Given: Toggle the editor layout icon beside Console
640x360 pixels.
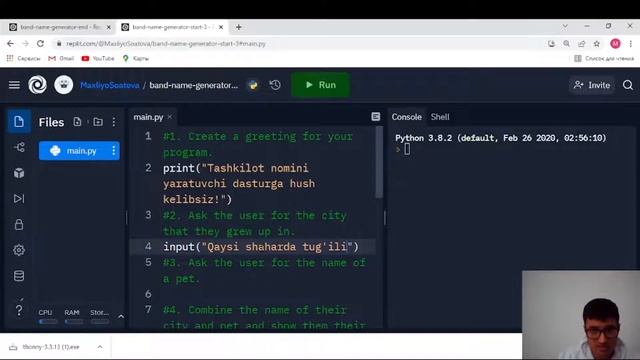Looking at the screenshot, I should coord(376,117).
